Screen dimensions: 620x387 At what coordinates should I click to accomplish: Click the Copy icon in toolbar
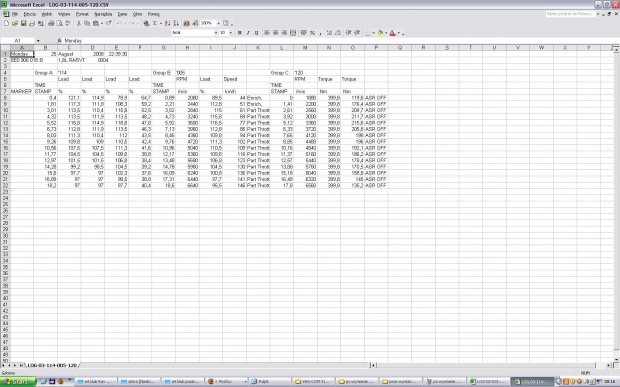click(x=87, y=23)
